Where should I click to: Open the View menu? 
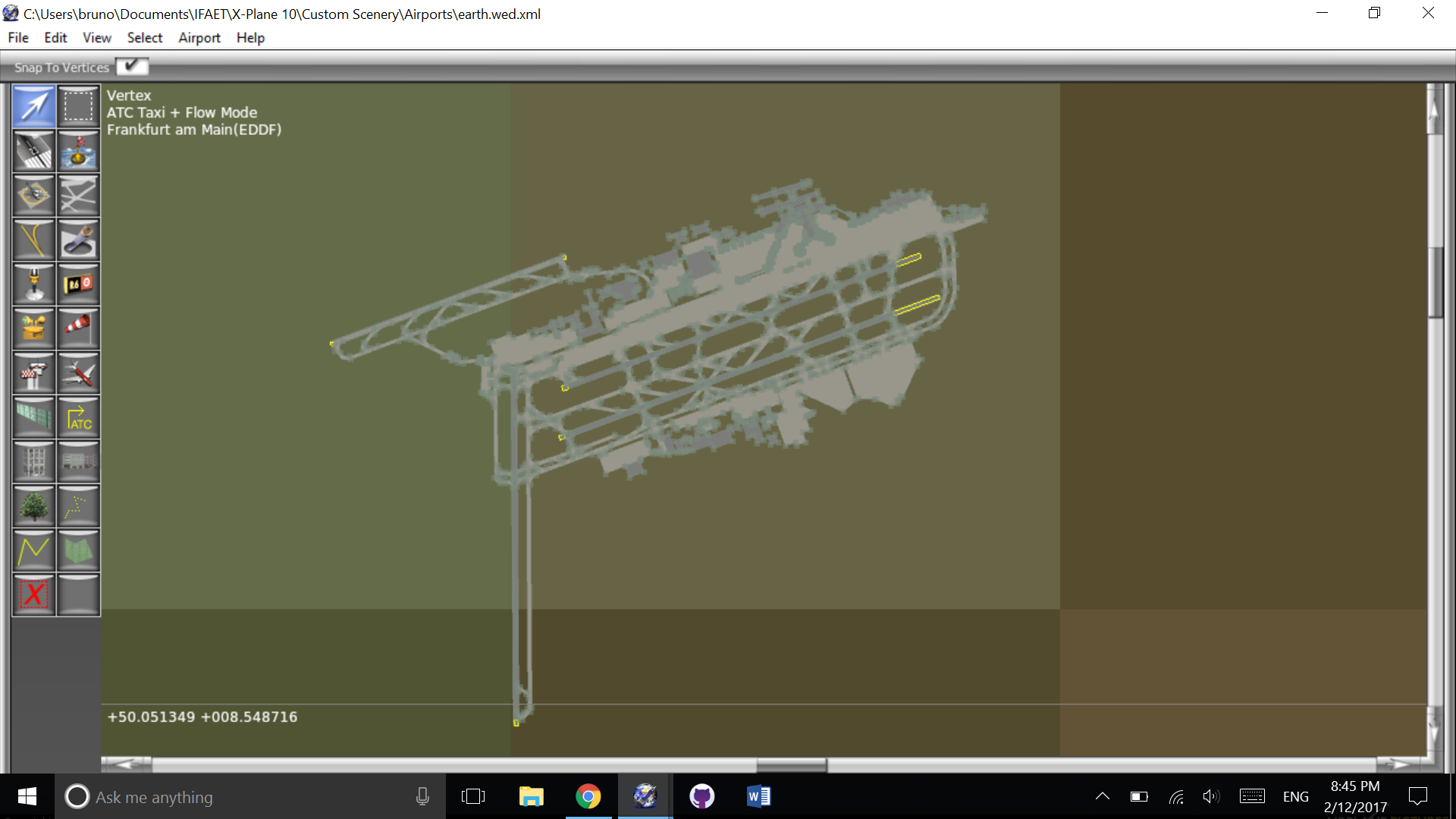(x=96, y=38)
